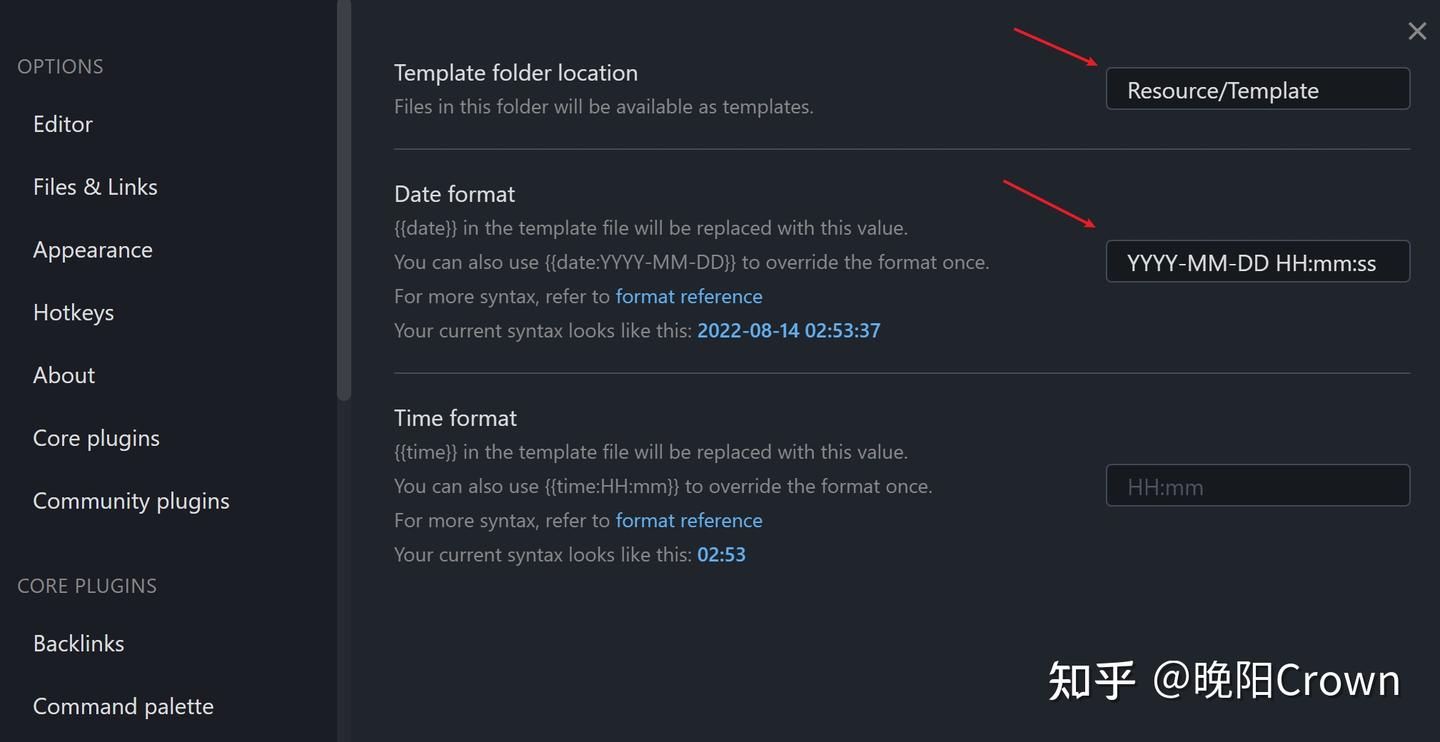
Task: Open Backlinks plugin options
Action: point(79,644)
